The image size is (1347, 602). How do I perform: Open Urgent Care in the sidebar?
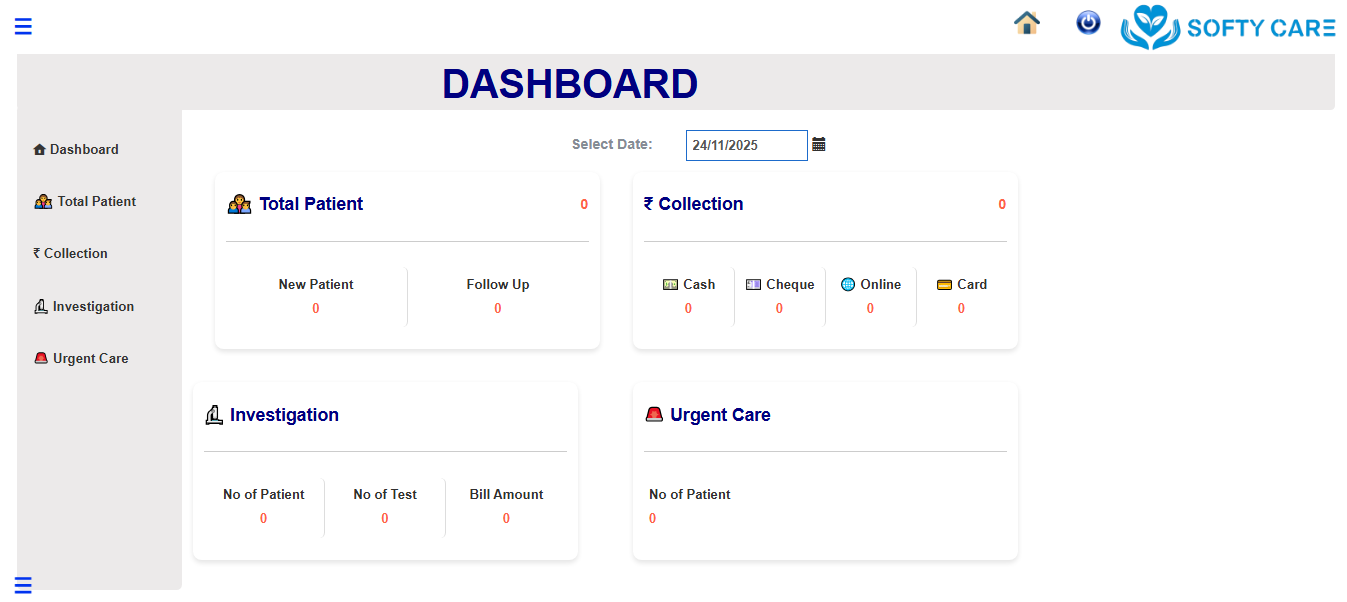82,358
